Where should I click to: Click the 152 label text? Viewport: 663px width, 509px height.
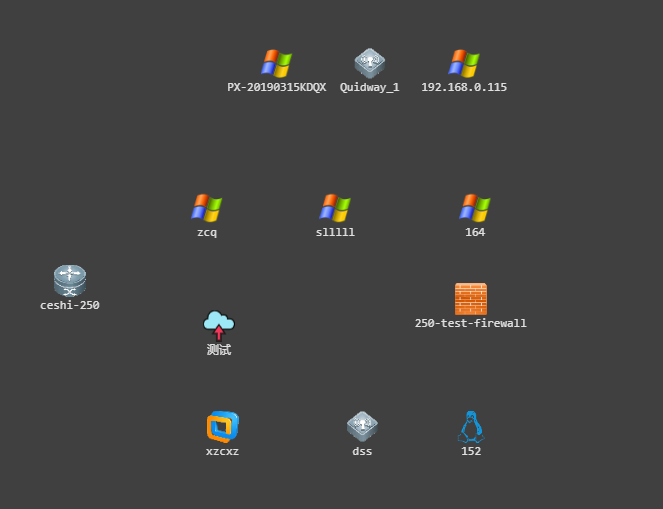point(471,451)
